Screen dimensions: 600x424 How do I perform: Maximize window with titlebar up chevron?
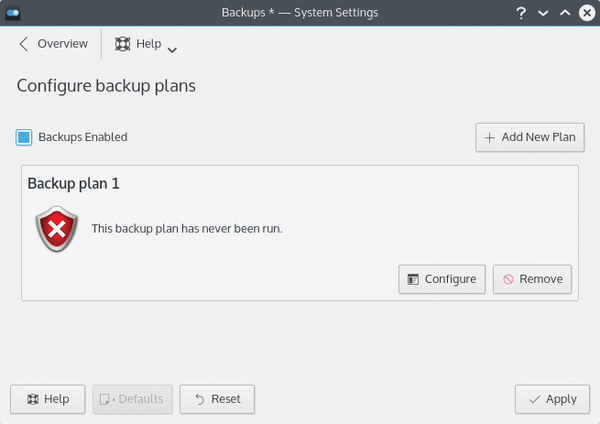[x=565, y=13]
